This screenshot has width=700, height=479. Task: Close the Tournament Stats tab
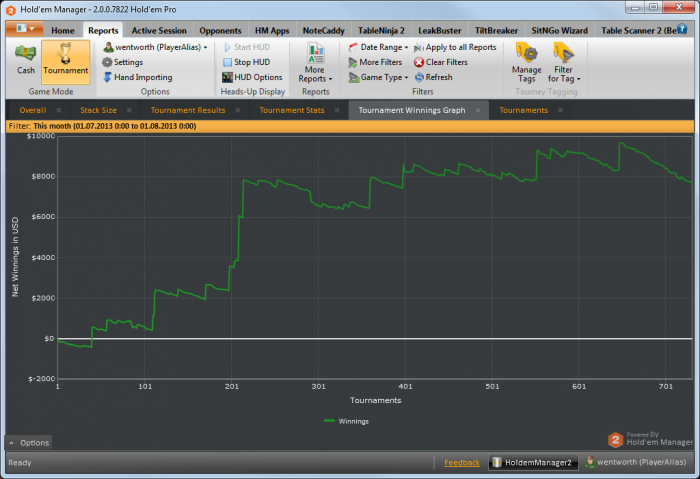point(337,110)
